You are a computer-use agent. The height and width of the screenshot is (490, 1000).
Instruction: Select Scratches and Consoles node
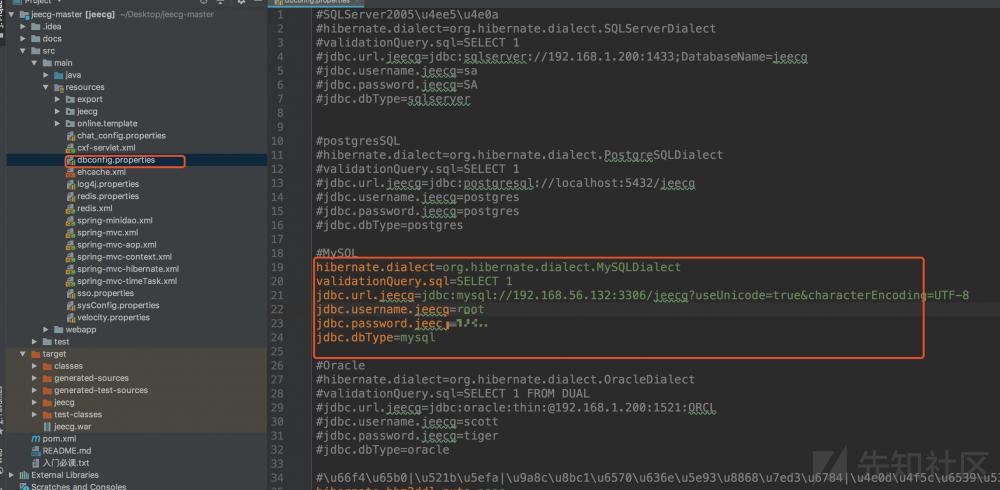pyautogui.click(x=78, y=486)
